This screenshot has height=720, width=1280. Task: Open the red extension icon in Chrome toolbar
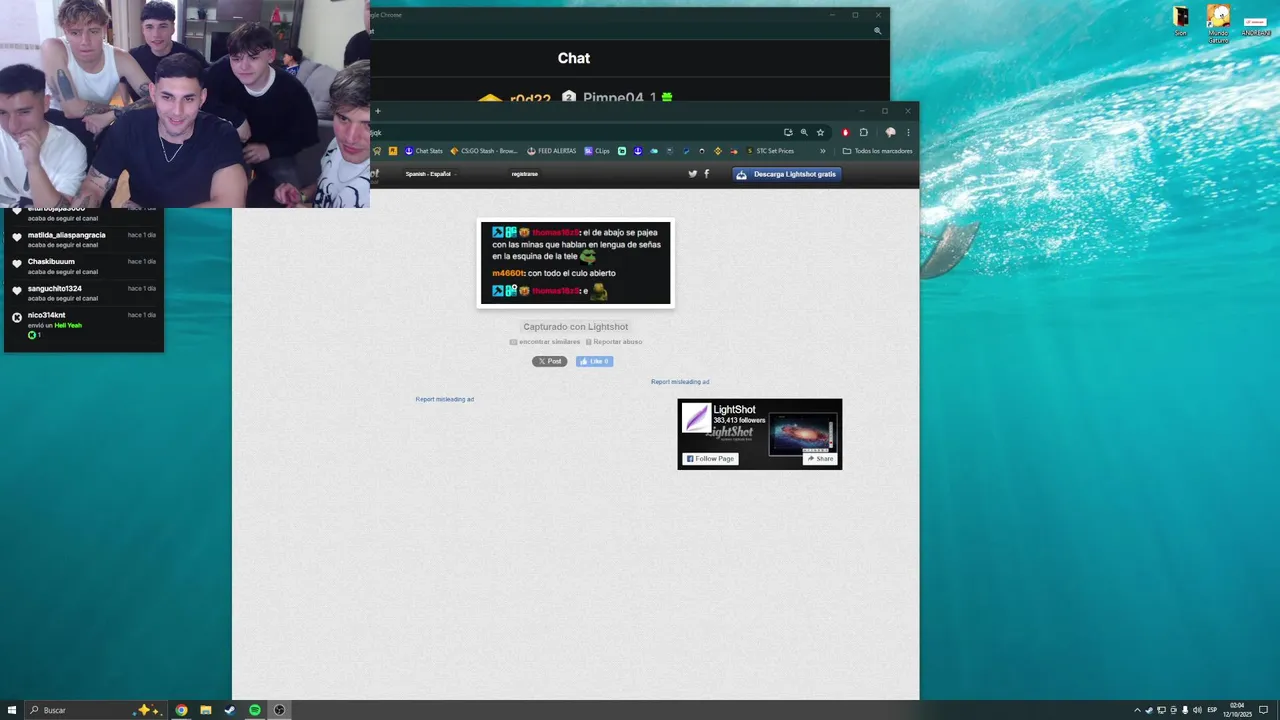845,132
